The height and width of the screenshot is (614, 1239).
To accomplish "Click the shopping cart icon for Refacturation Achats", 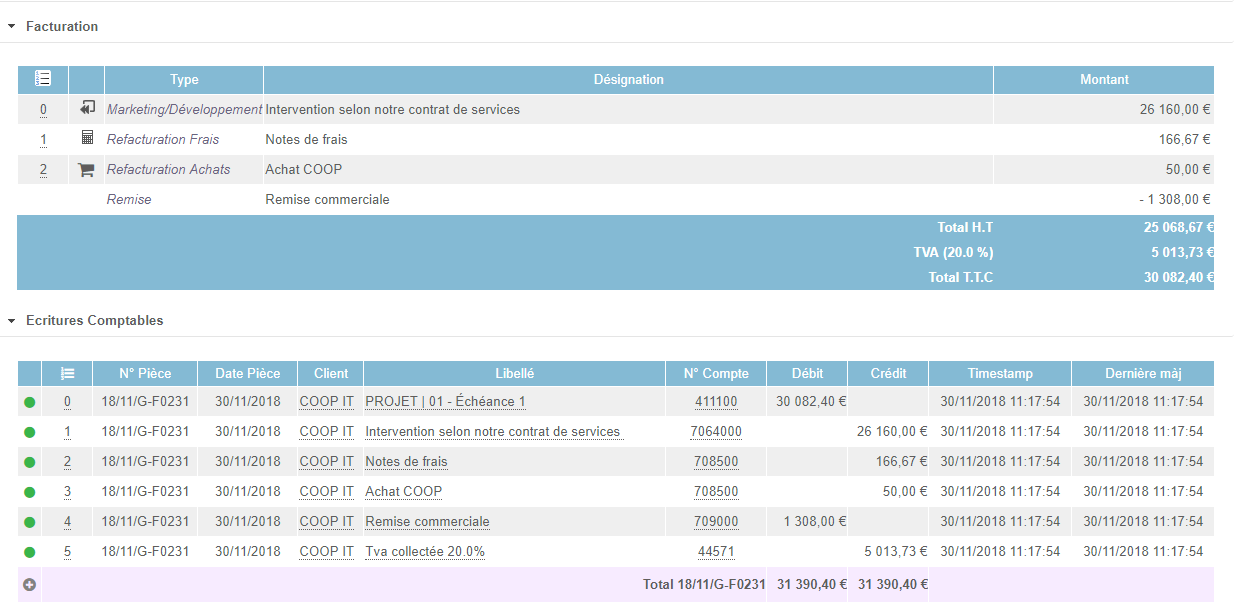I will point(87,169).
